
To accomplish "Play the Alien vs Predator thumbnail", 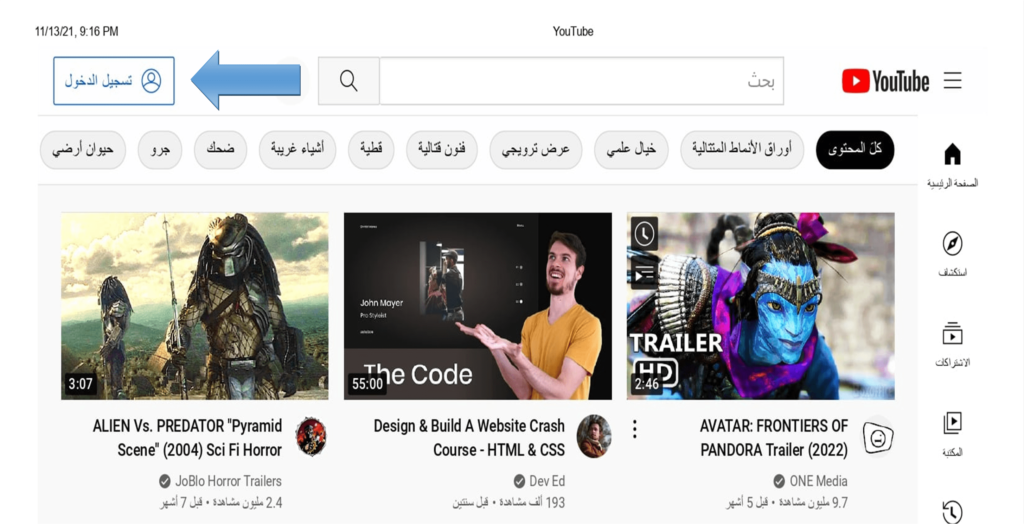I will [195, 306].
